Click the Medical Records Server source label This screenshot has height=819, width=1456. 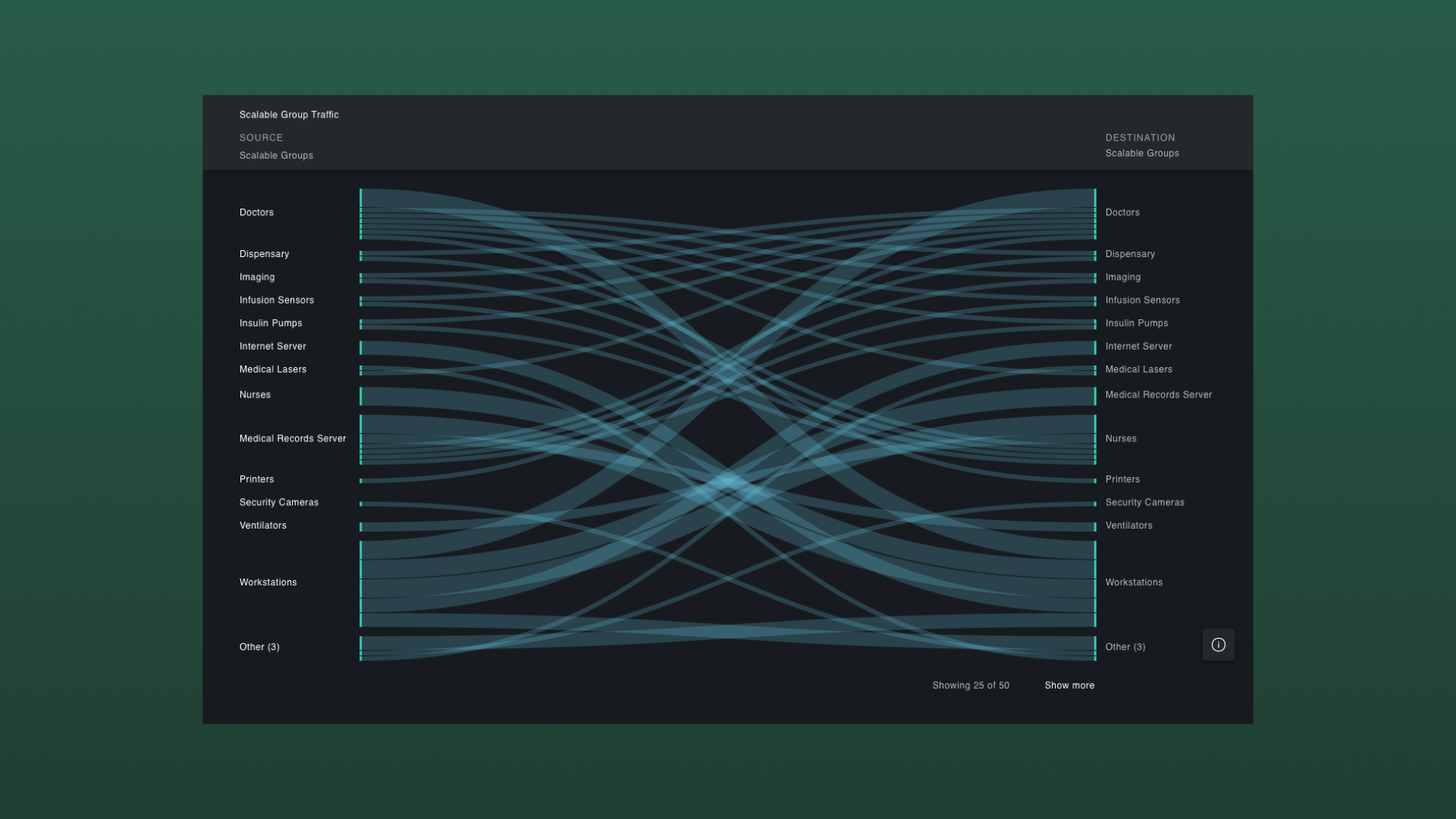tap(292, 438)
